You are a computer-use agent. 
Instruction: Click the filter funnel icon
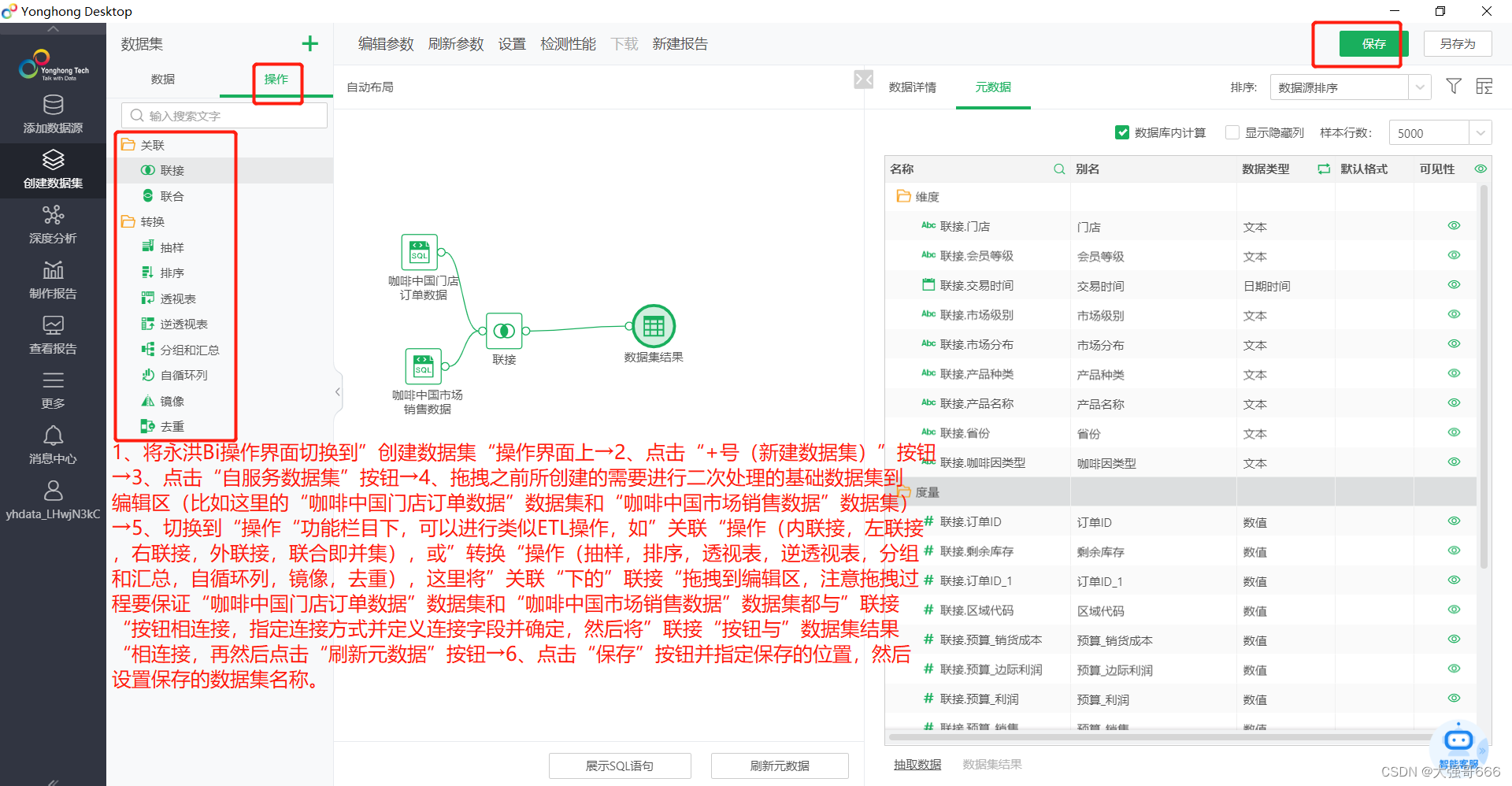[x=1454, y=87]
